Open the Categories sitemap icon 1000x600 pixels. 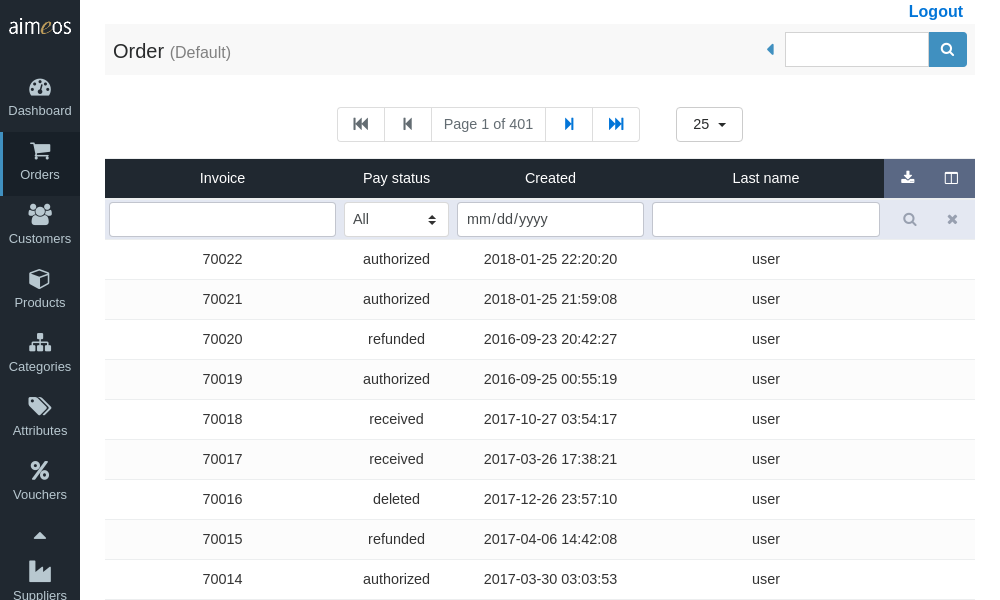coord(40,343)
